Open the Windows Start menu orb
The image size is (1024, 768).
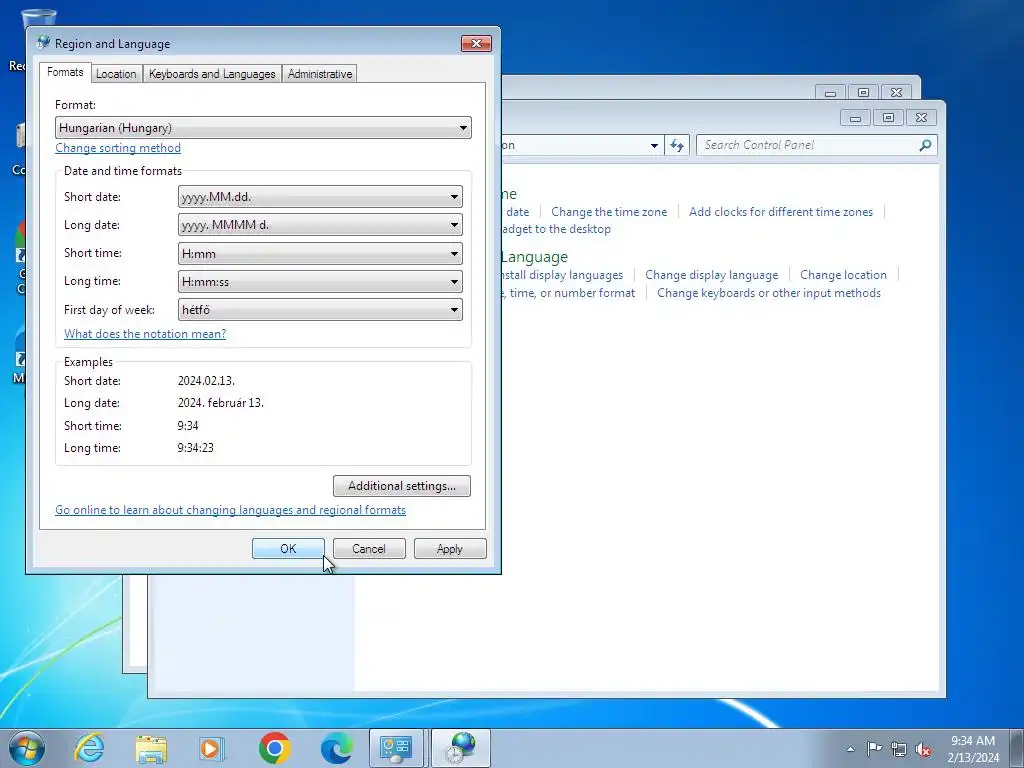point(27,748)
